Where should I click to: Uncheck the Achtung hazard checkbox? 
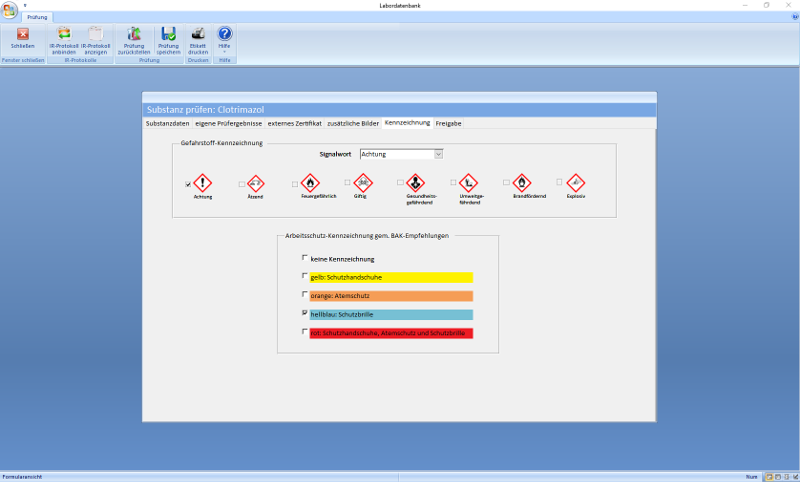point(188,184)
